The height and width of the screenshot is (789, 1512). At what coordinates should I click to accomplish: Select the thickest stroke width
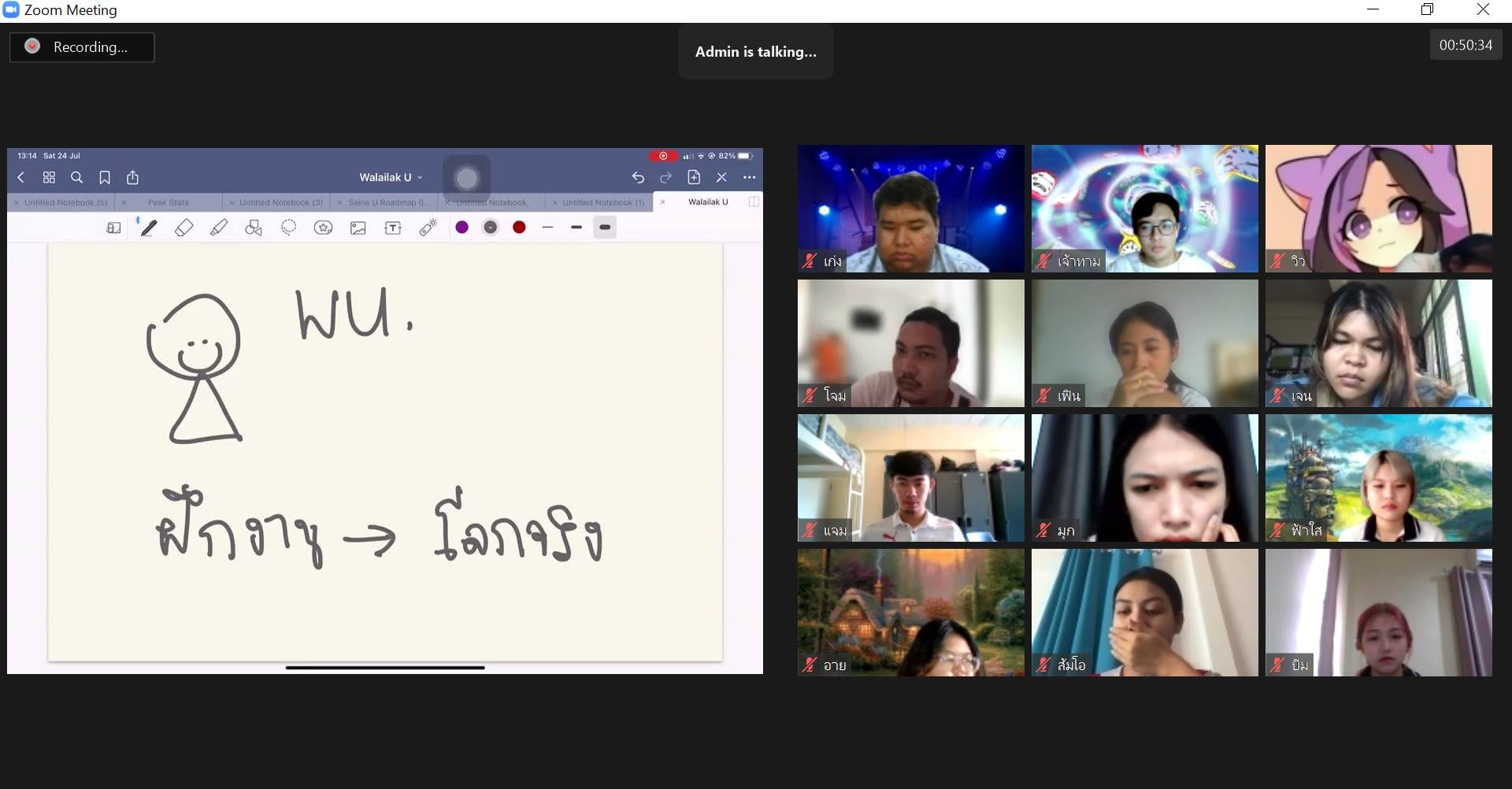coord(605,228)
